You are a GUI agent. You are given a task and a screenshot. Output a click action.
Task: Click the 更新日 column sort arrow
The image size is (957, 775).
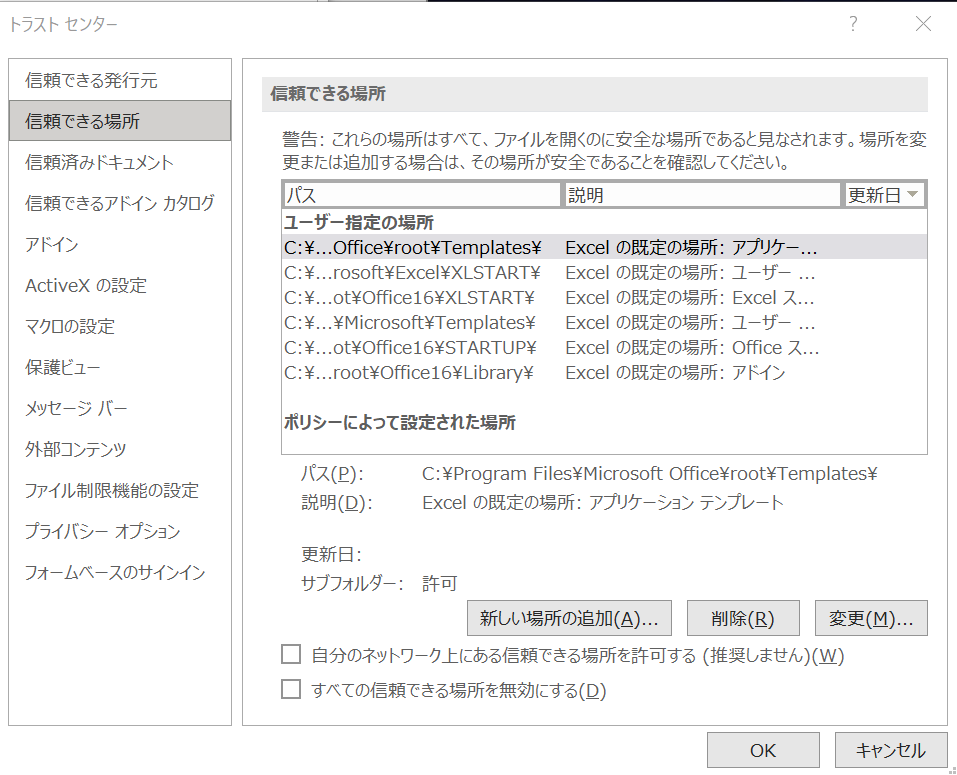tap(913, 195)
